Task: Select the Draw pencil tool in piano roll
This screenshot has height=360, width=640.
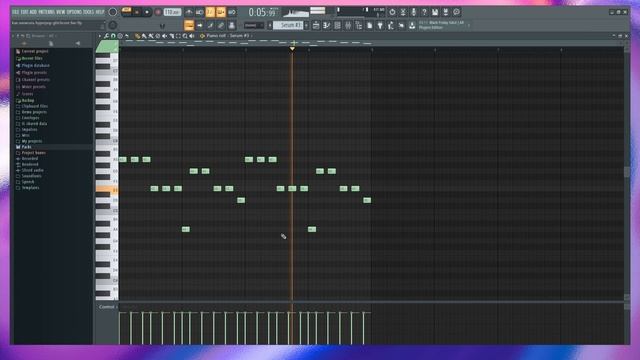Action: tap(137, 36)
